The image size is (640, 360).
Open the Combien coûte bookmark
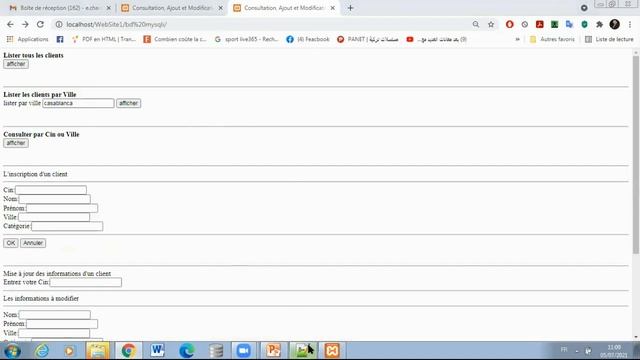[x=175, y=39]
